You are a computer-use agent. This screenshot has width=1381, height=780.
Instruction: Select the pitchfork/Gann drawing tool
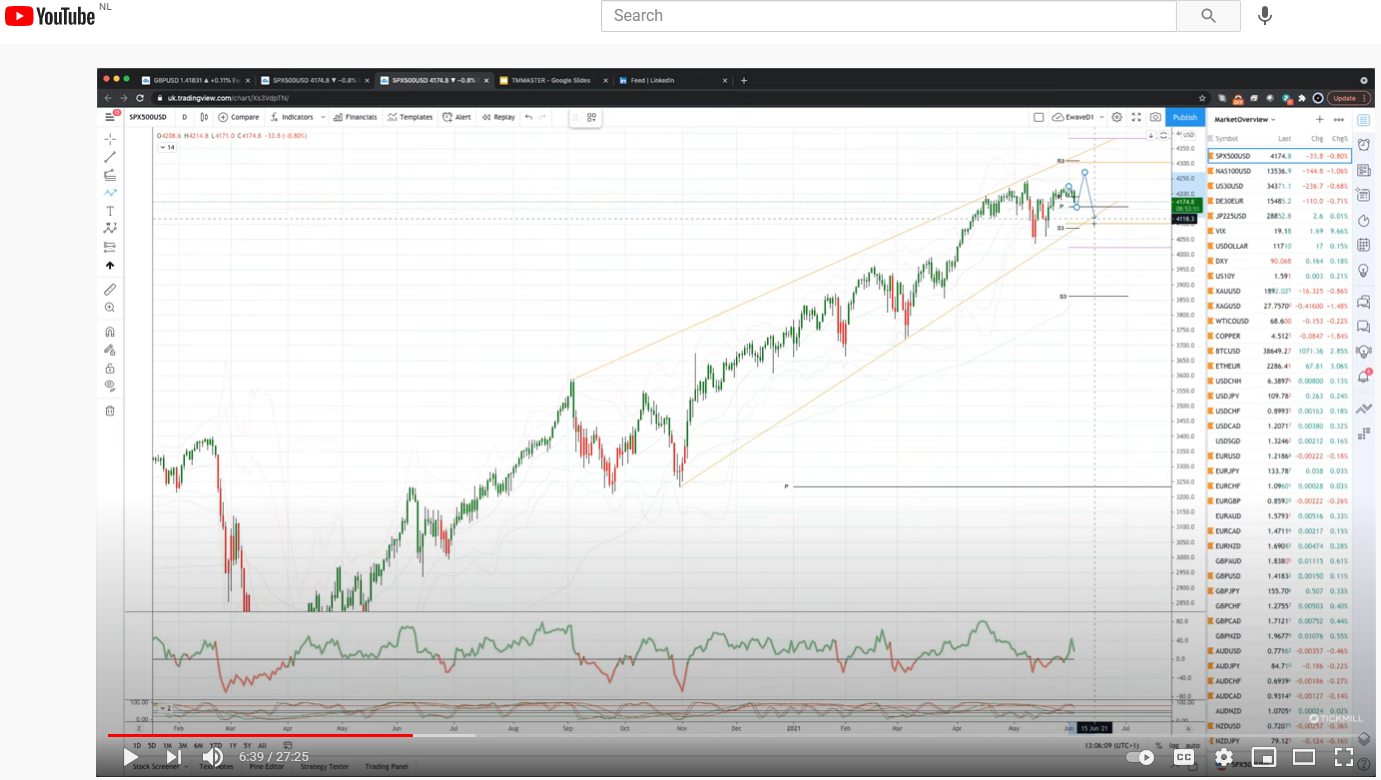[110, 175]
